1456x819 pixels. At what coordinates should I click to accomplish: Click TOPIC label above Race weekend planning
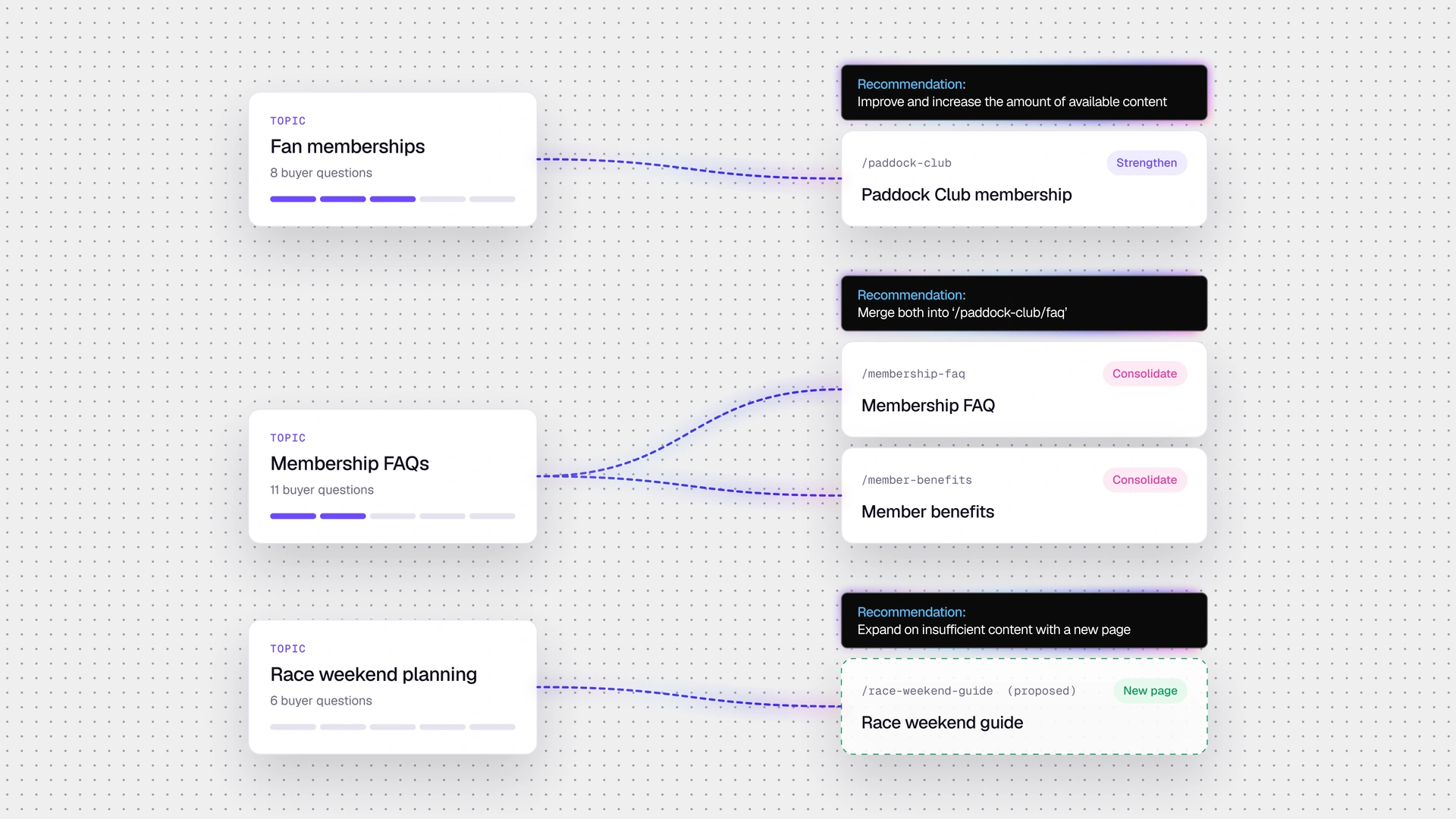287,648
